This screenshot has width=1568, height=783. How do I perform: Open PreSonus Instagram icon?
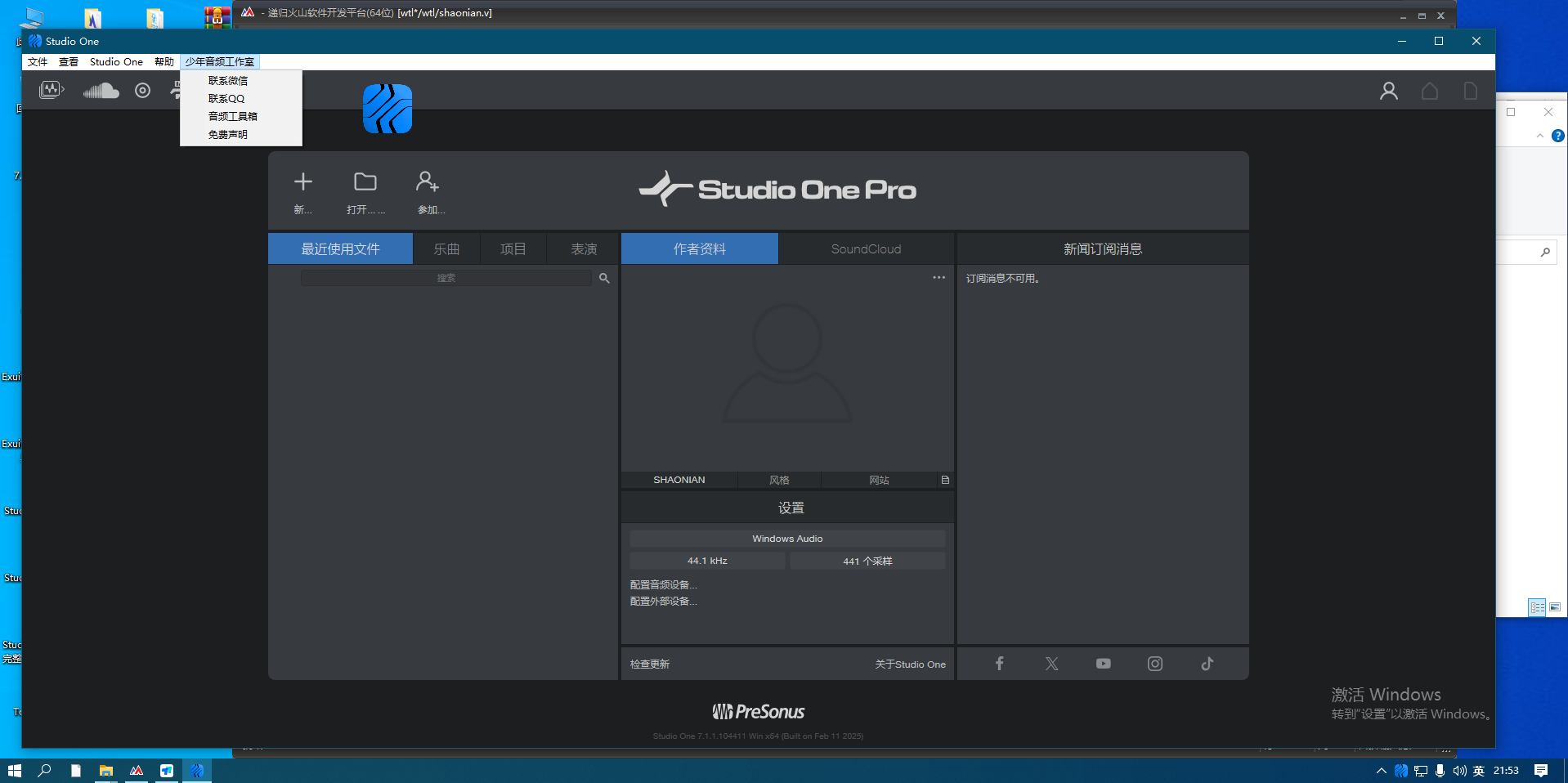tap(1155, 664)
